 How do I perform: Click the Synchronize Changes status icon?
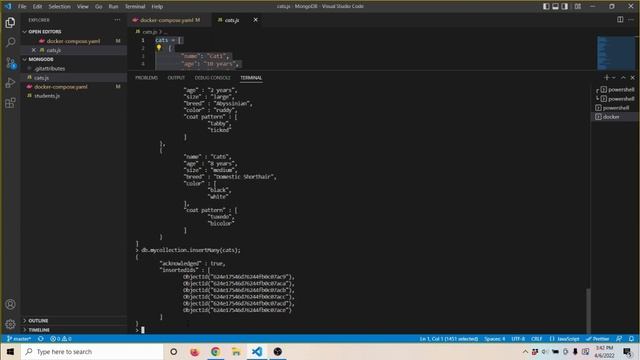(x=40, y=339)
